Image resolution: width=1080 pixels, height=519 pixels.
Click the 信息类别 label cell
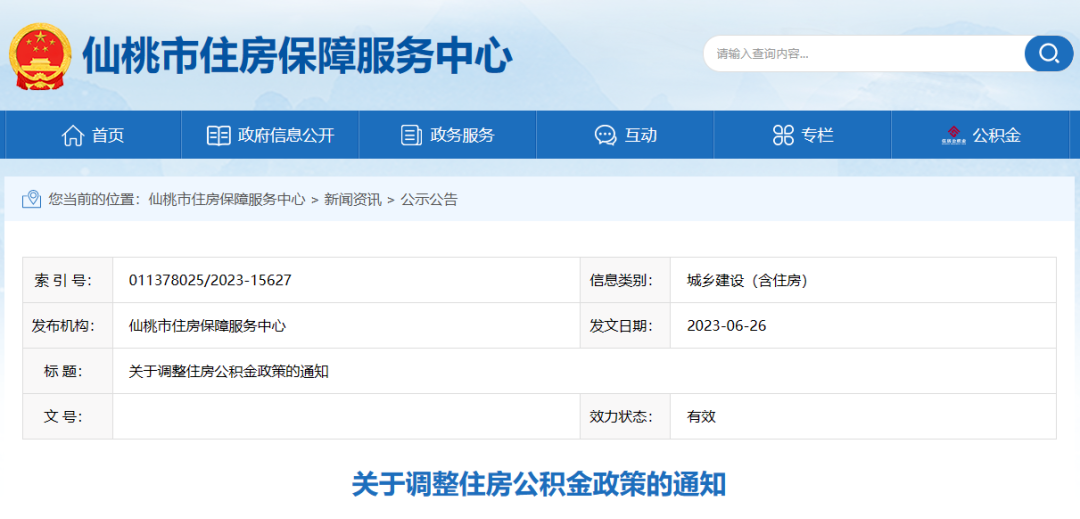pyautogui.click(x=625, y=280)
